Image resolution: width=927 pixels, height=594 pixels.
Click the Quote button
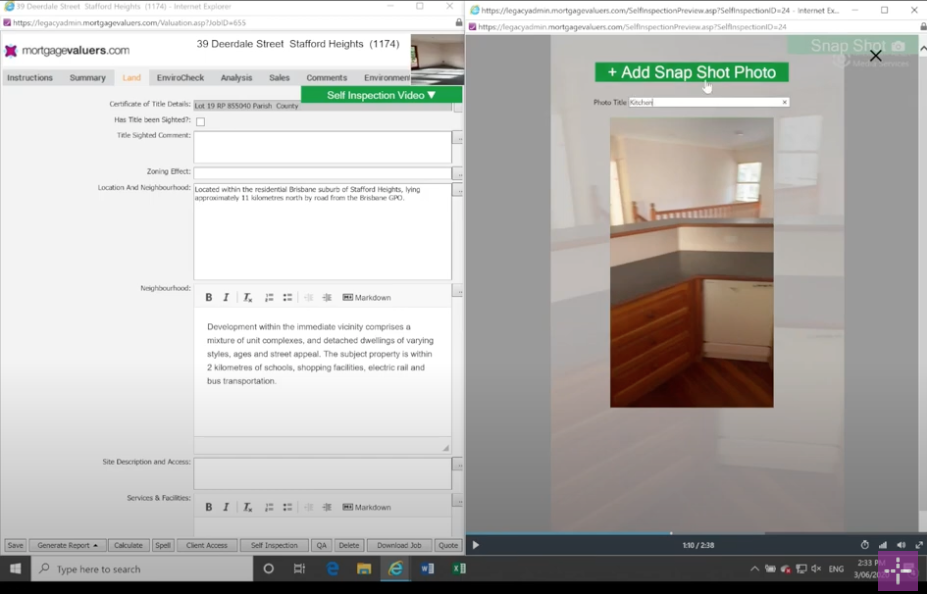point(448,545)
